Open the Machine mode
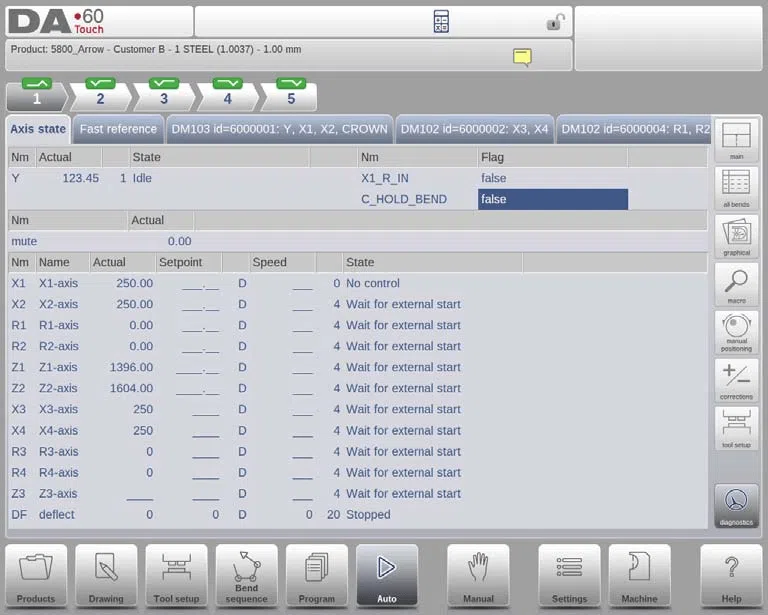This screenshot has height=615, width=768. [639, 576]
